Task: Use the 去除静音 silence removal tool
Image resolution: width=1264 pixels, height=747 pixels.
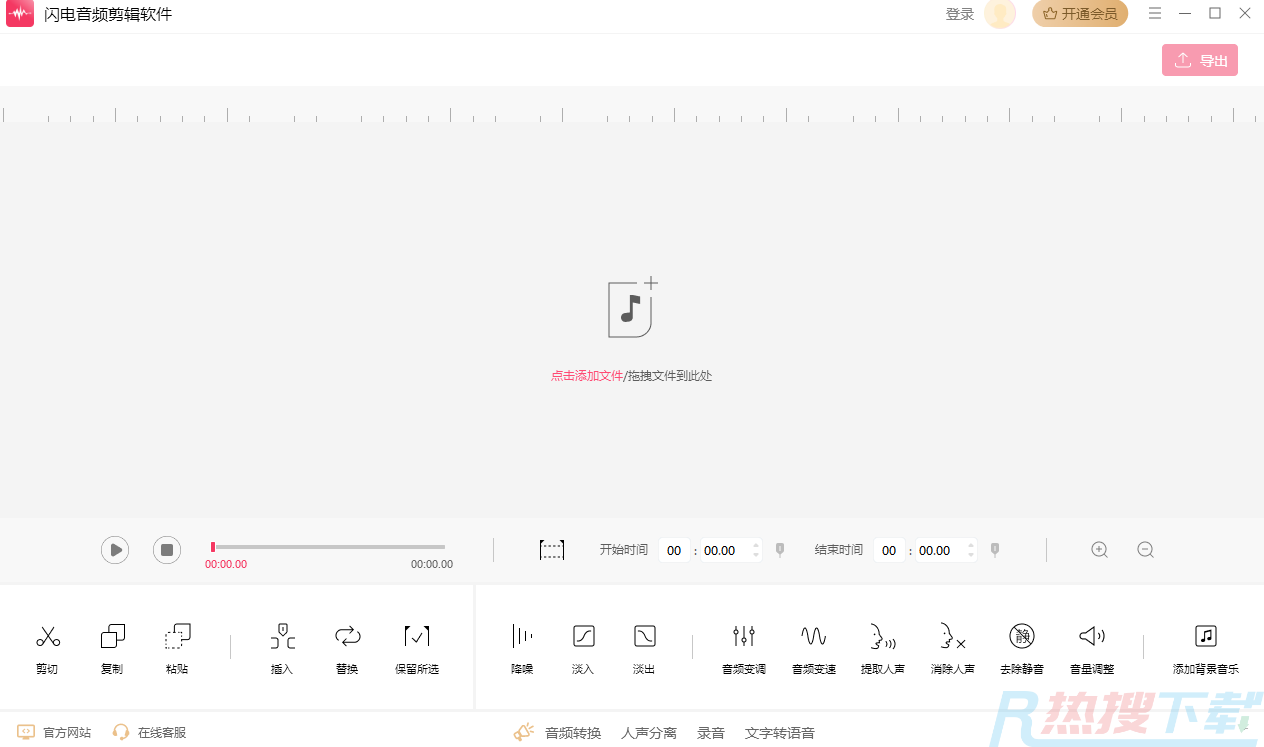Action: (1021, 647)
